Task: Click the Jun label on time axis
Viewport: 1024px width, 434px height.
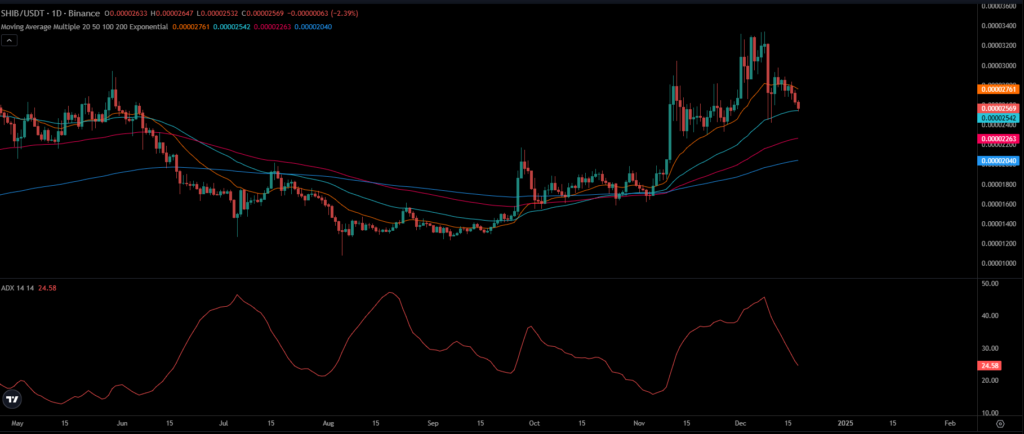Action: point(123,423)
